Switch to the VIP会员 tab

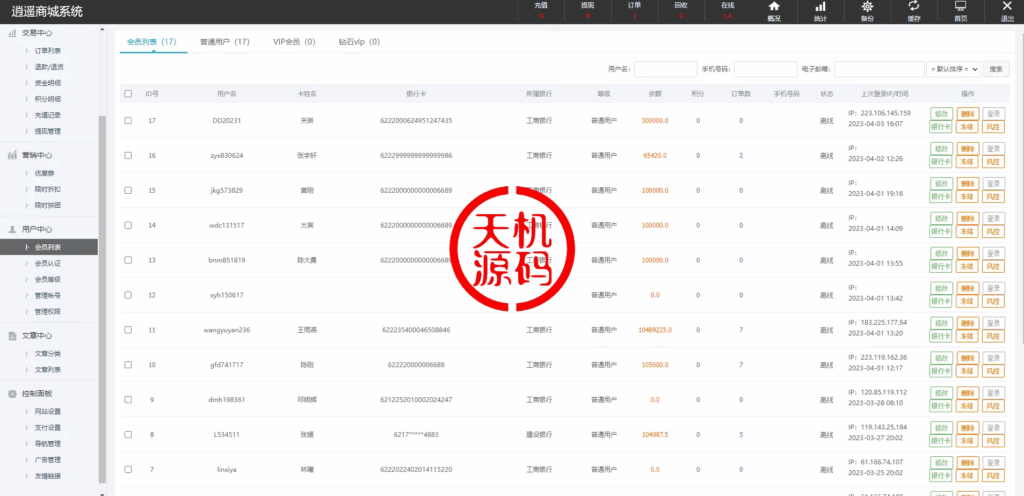pos(293,42)
